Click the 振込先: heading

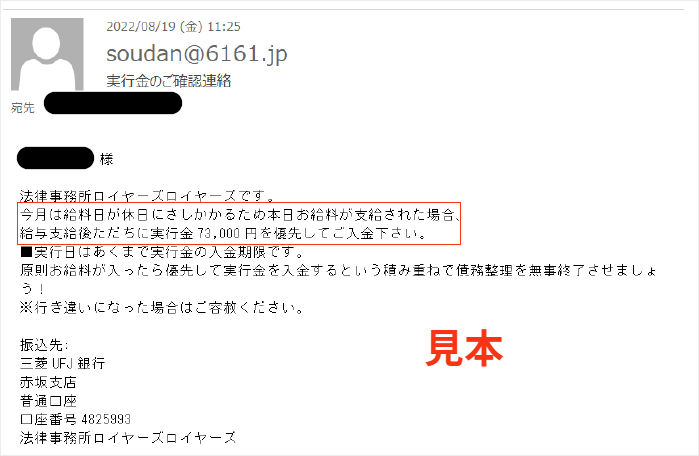pos(44,345)
